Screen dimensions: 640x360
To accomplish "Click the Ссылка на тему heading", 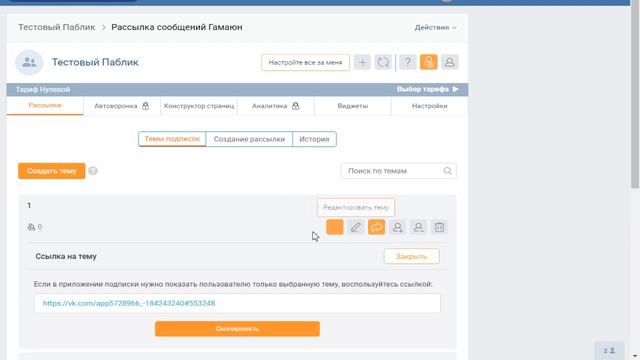I will [x=66, y=256].
